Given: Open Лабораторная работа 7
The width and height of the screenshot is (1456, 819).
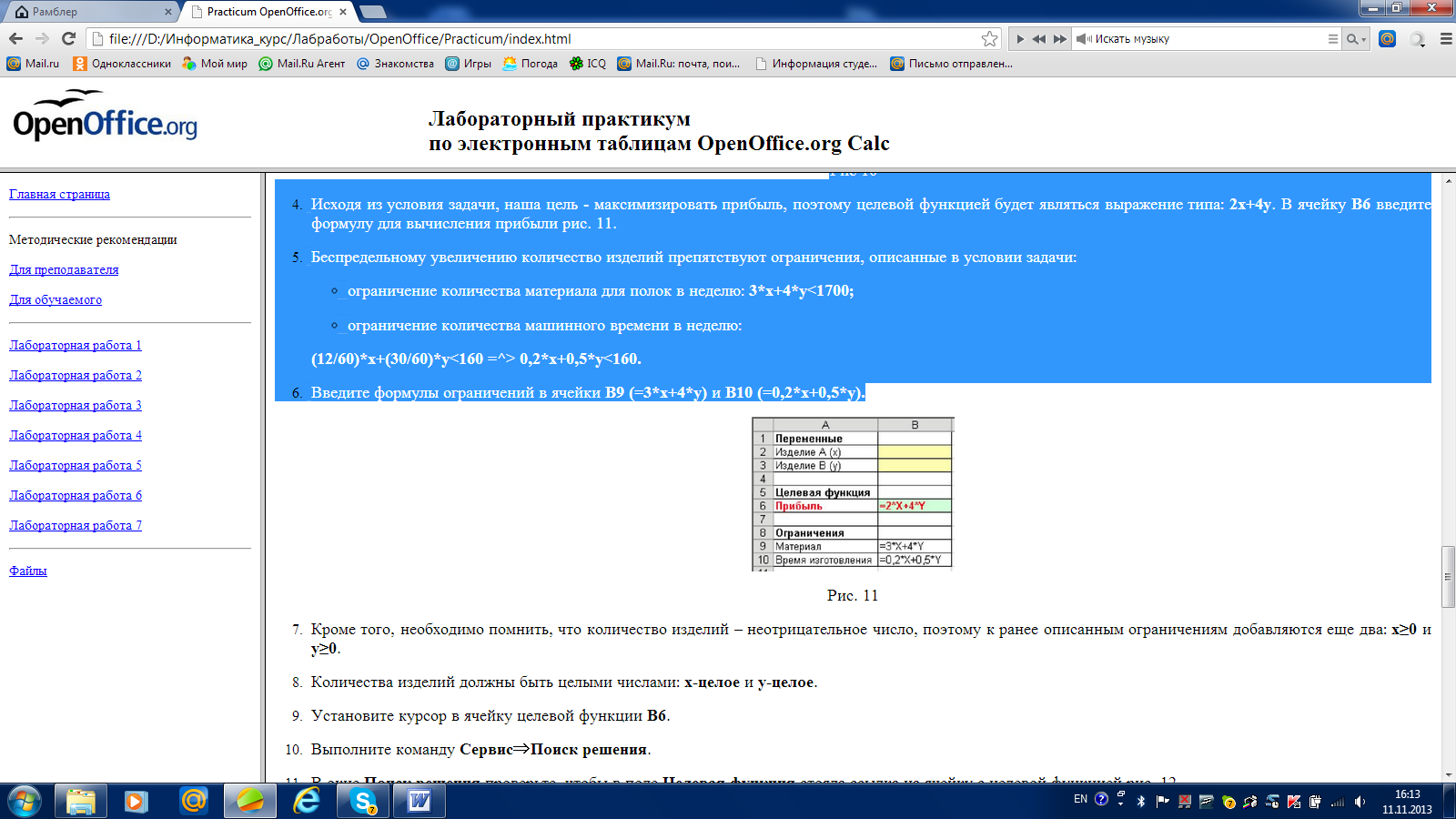Looking at the screenshot, I should 76,525.
